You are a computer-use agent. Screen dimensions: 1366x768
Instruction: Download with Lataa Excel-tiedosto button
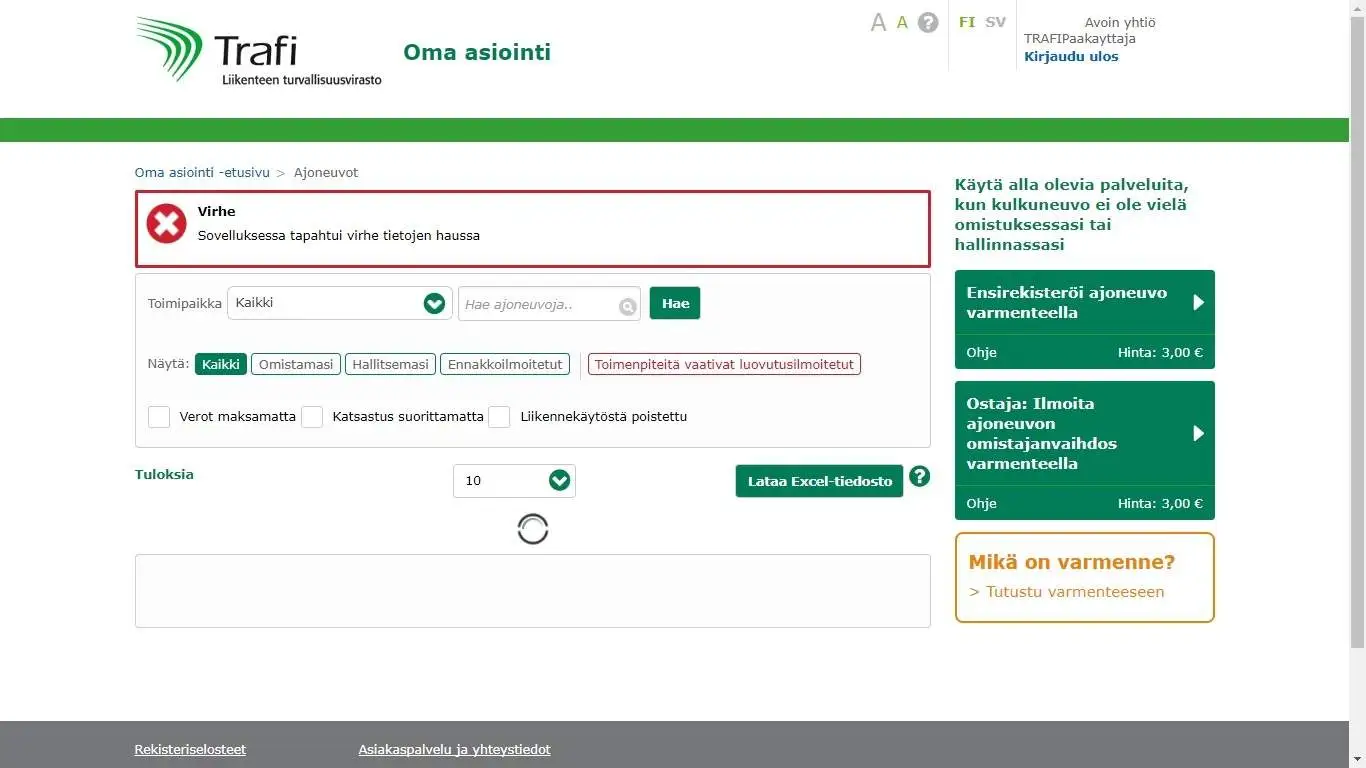(x=820, y=481)
